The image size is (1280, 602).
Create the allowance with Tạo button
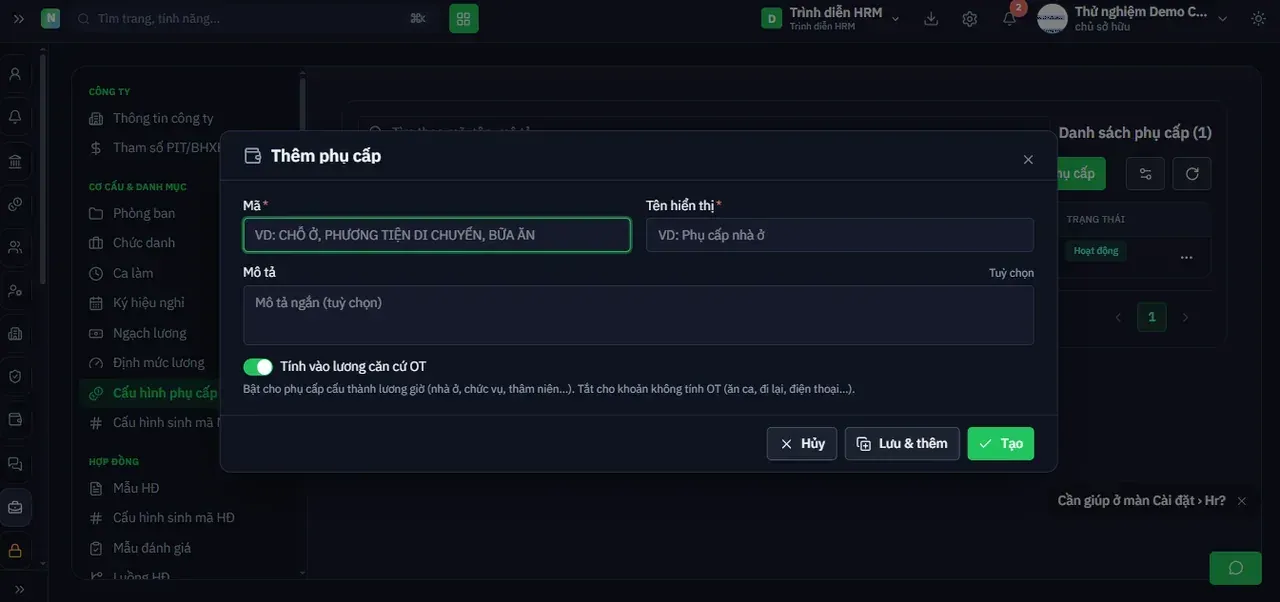tap(1001, 443)
